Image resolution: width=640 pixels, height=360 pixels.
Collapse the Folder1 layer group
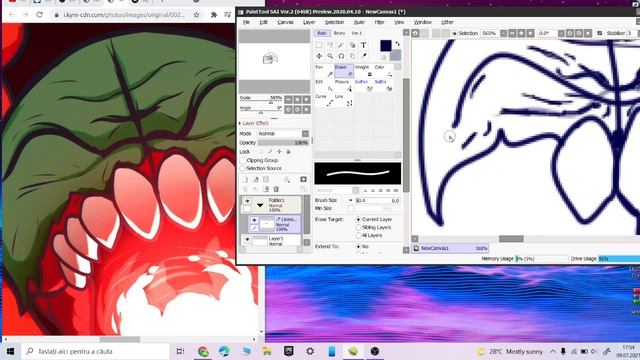point(260,205)
